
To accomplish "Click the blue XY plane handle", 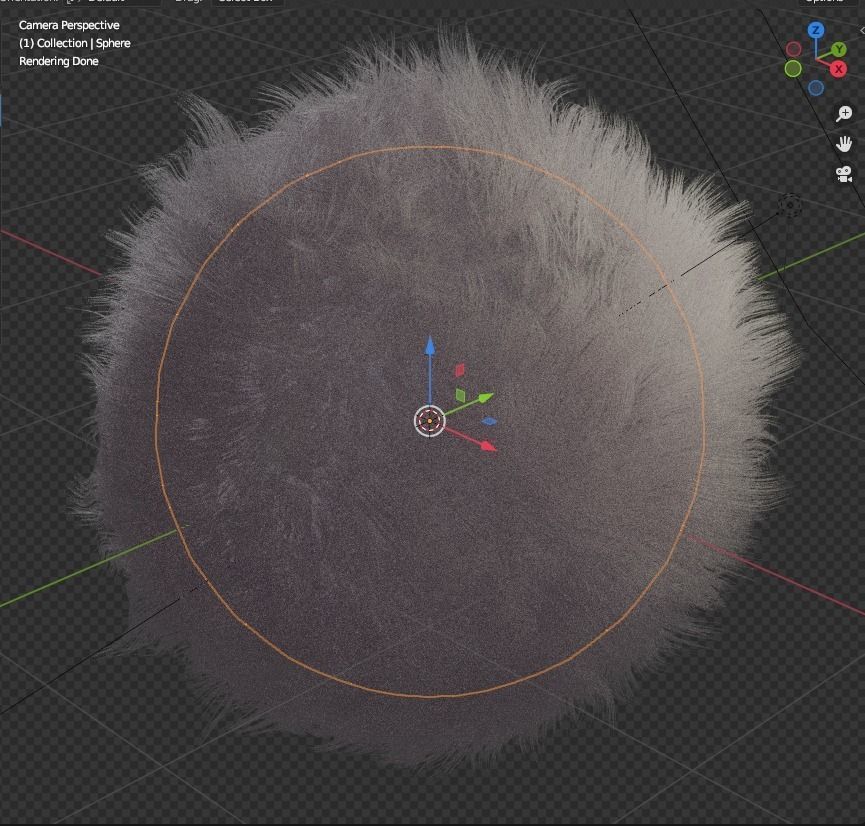I will (x=489, y=422).
